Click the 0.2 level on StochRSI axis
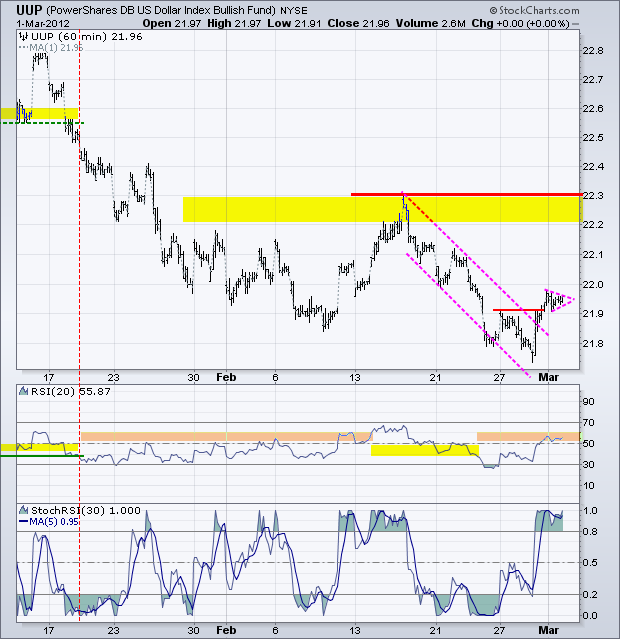The image size is (620, 639). (x=590, y=595)
